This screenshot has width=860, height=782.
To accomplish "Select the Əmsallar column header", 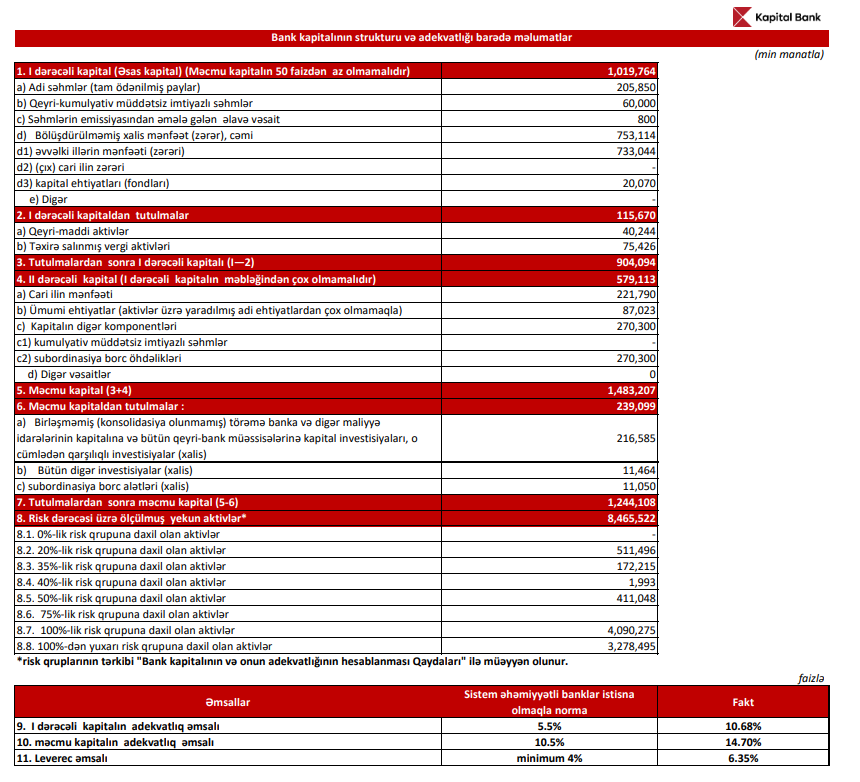I will pyautogui.click(x=228, y=702).
